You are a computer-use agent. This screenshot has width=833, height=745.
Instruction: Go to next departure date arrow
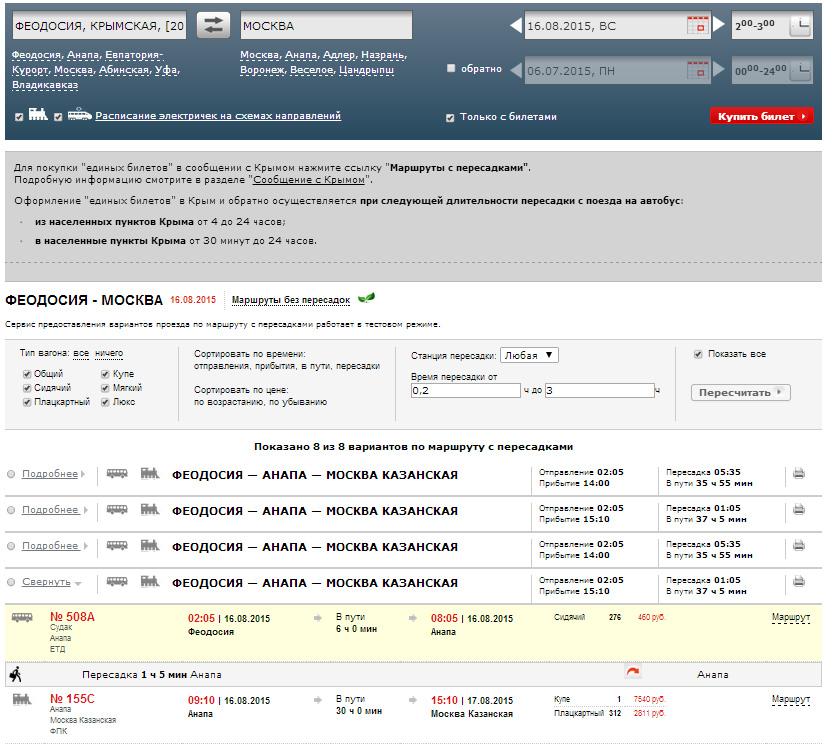tap(718, 26)
